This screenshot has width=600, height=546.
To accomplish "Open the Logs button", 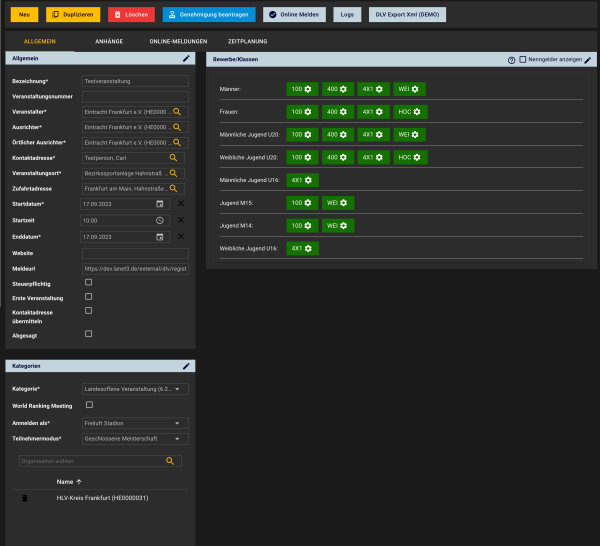I will coord(347,15).
